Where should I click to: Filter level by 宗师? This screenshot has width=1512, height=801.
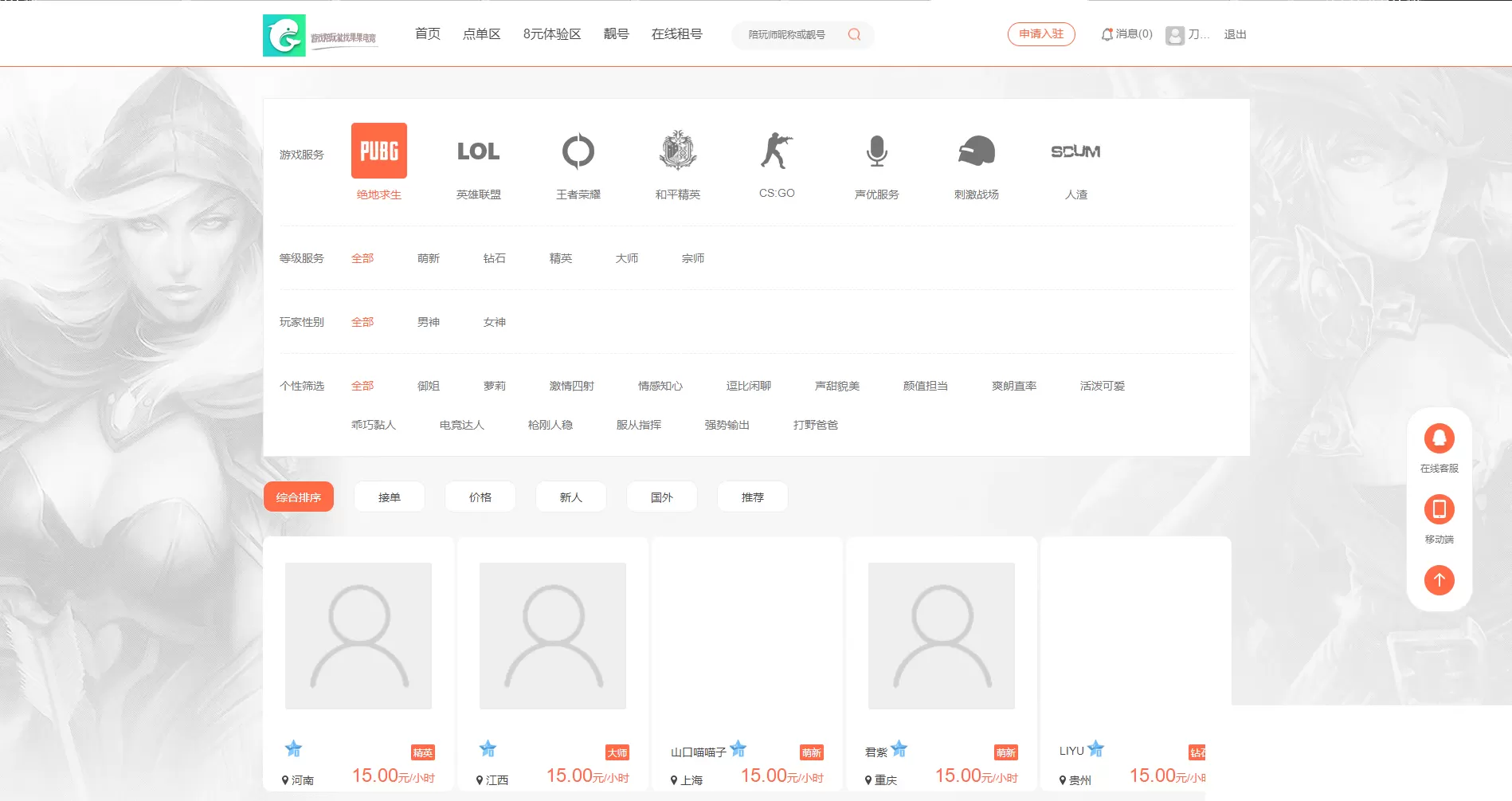(693, 258)
